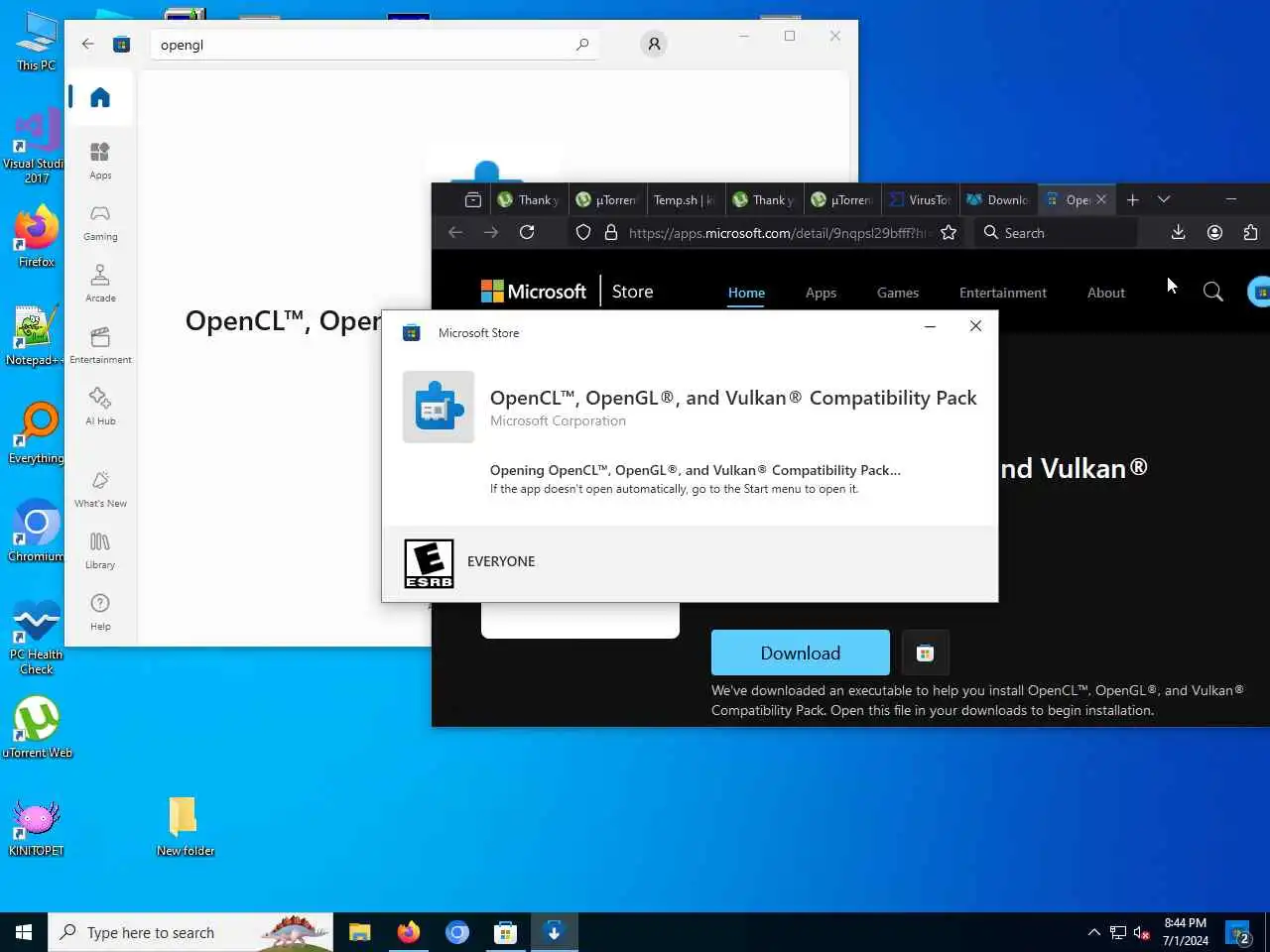Click the Store link beside Microsoft logo
Screen dimensions: 1270x952
point(632,292)
